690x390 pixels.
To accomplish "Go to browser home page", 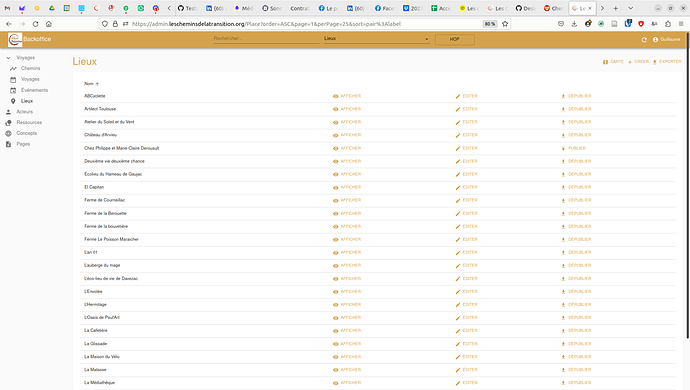I will 49,24.
